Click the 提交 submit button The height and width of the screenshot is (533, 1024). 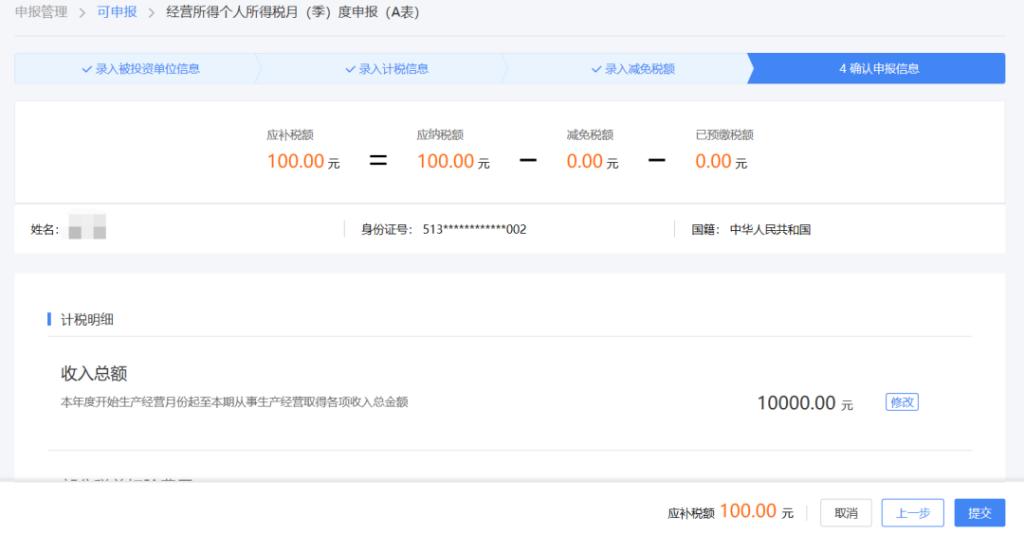pos(979,513)
